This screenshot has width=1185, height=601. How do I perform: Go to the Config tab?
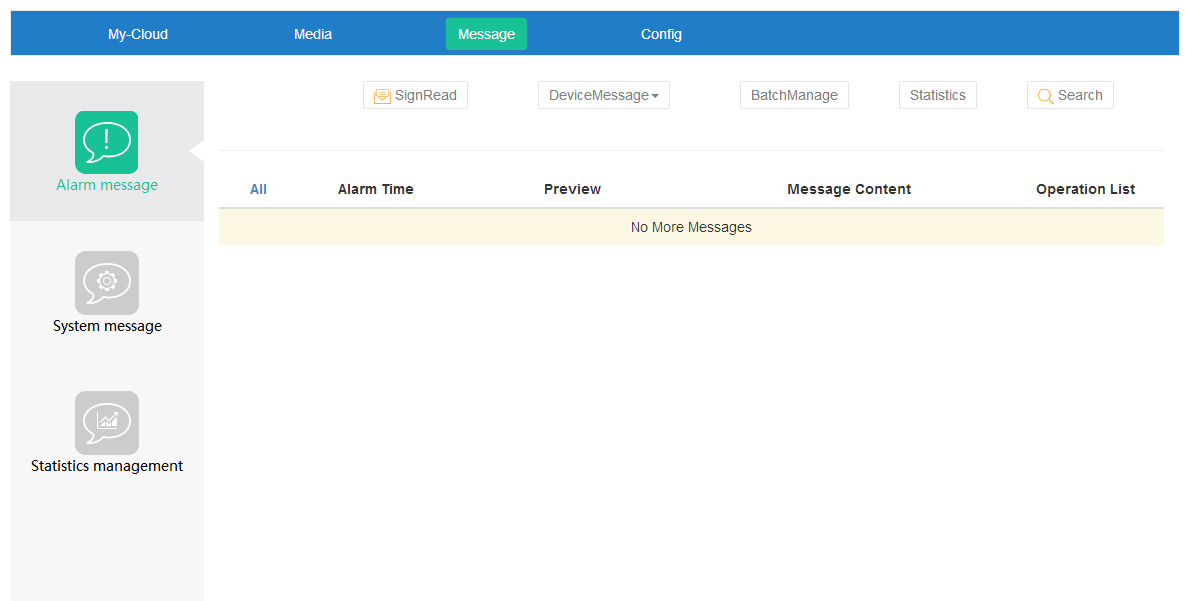(x=661, y=34)
